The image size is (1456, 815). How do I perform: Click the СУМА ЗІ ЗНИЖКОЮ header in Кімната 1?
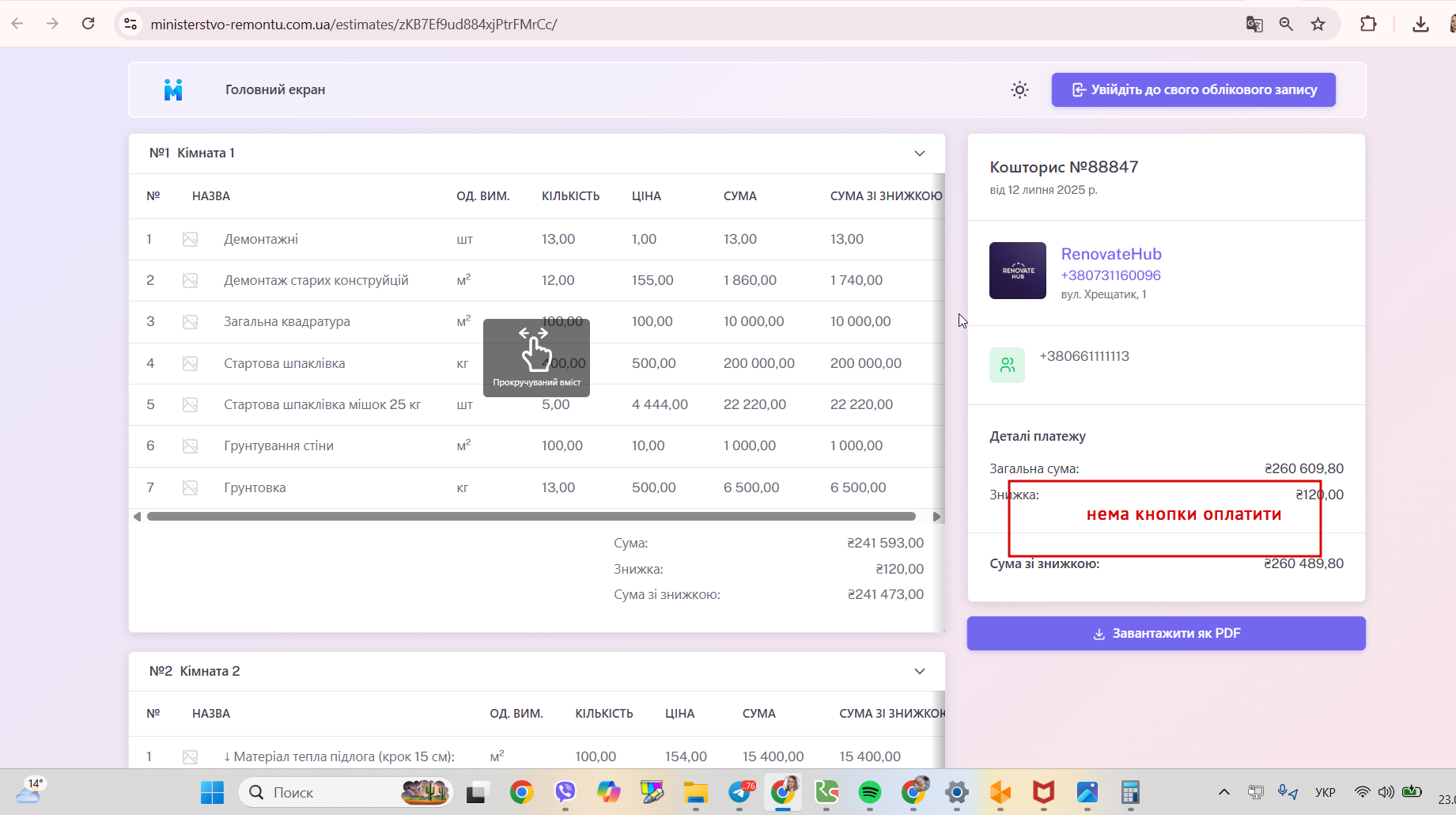(886, 196)
